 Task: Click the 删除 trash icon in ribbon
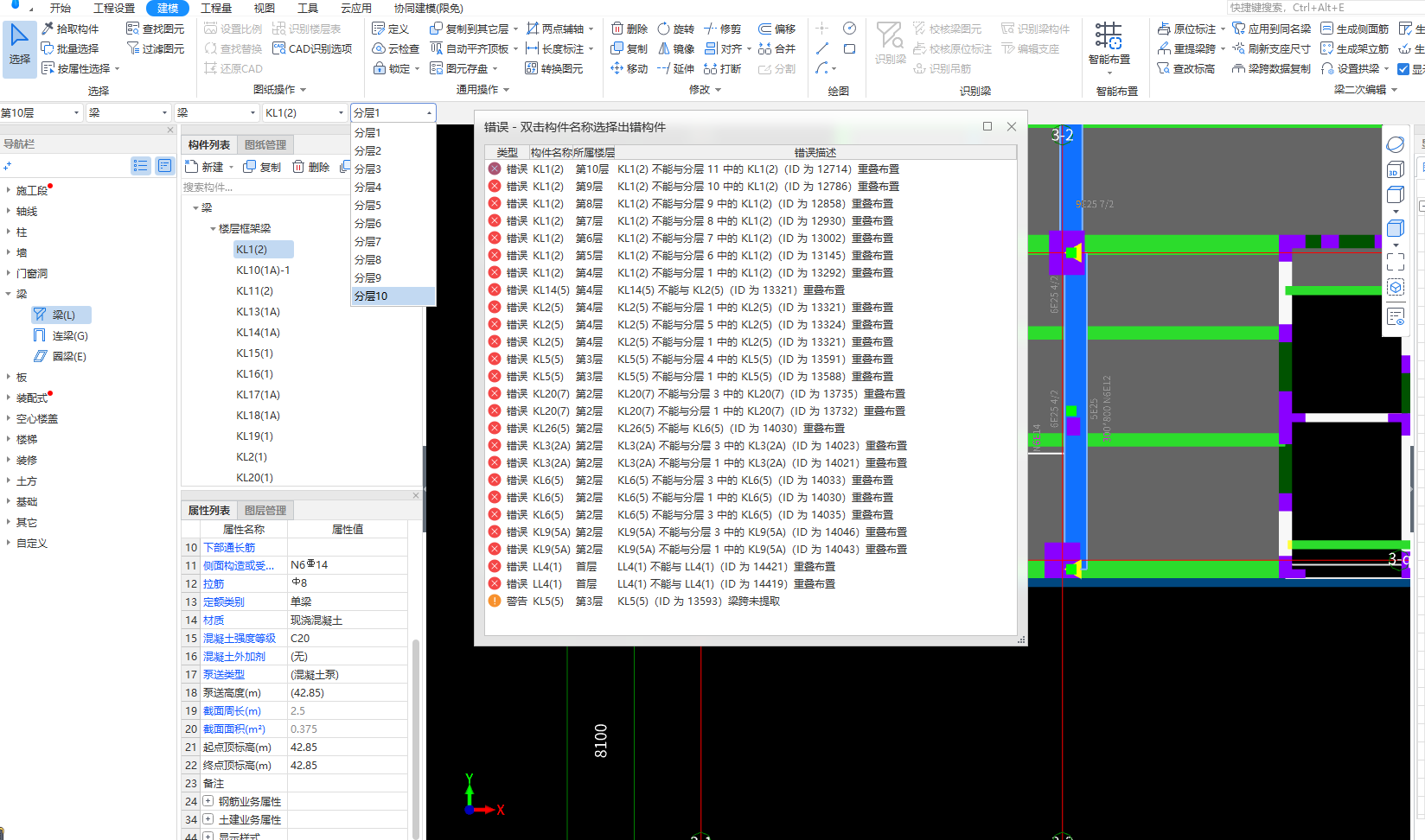(629, 29)
